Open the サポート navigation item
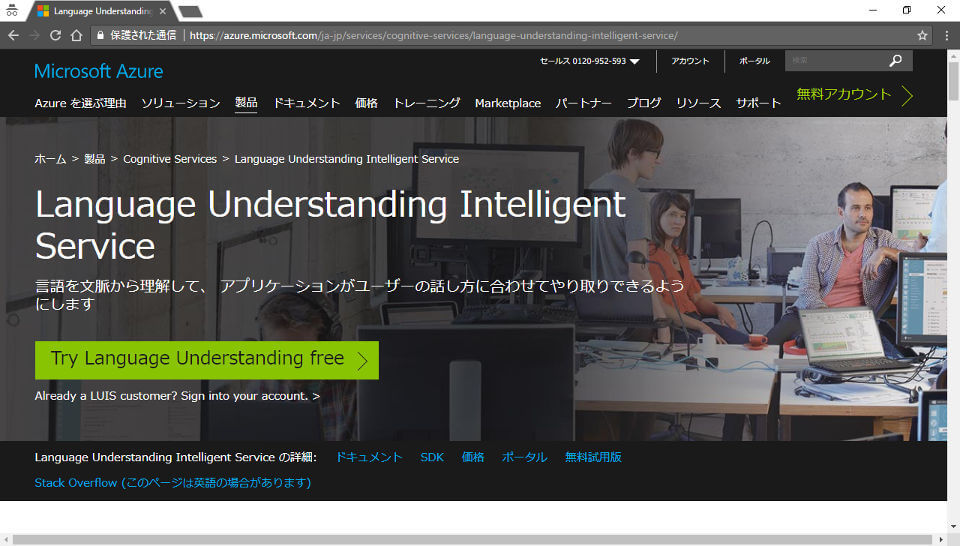The image size is (960, 546). click(758, 103)
